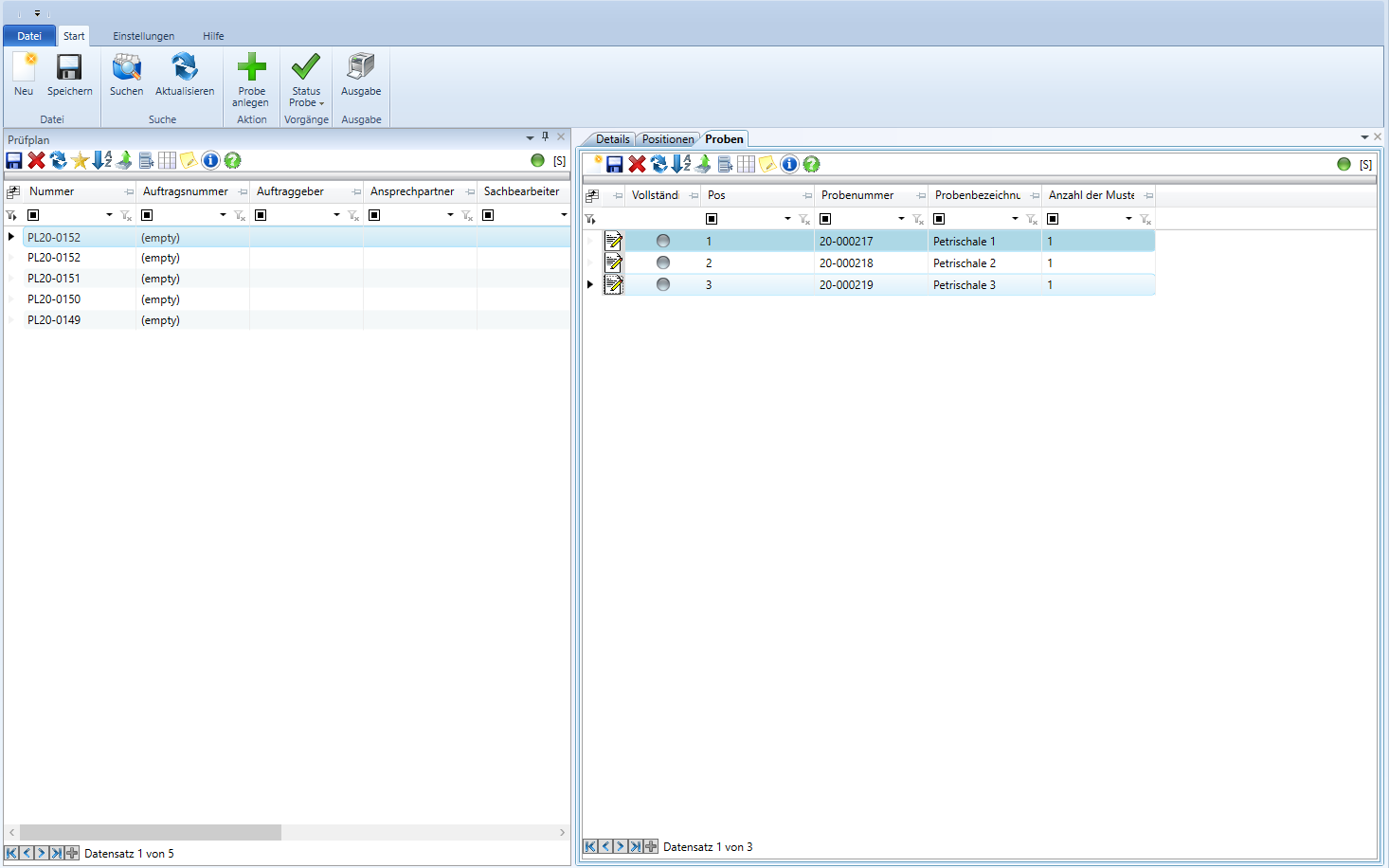The width and height of the screenshot is (1389, 868).
Task: Open edit icon for Petrischale 2 row
Action: (613, 262)
